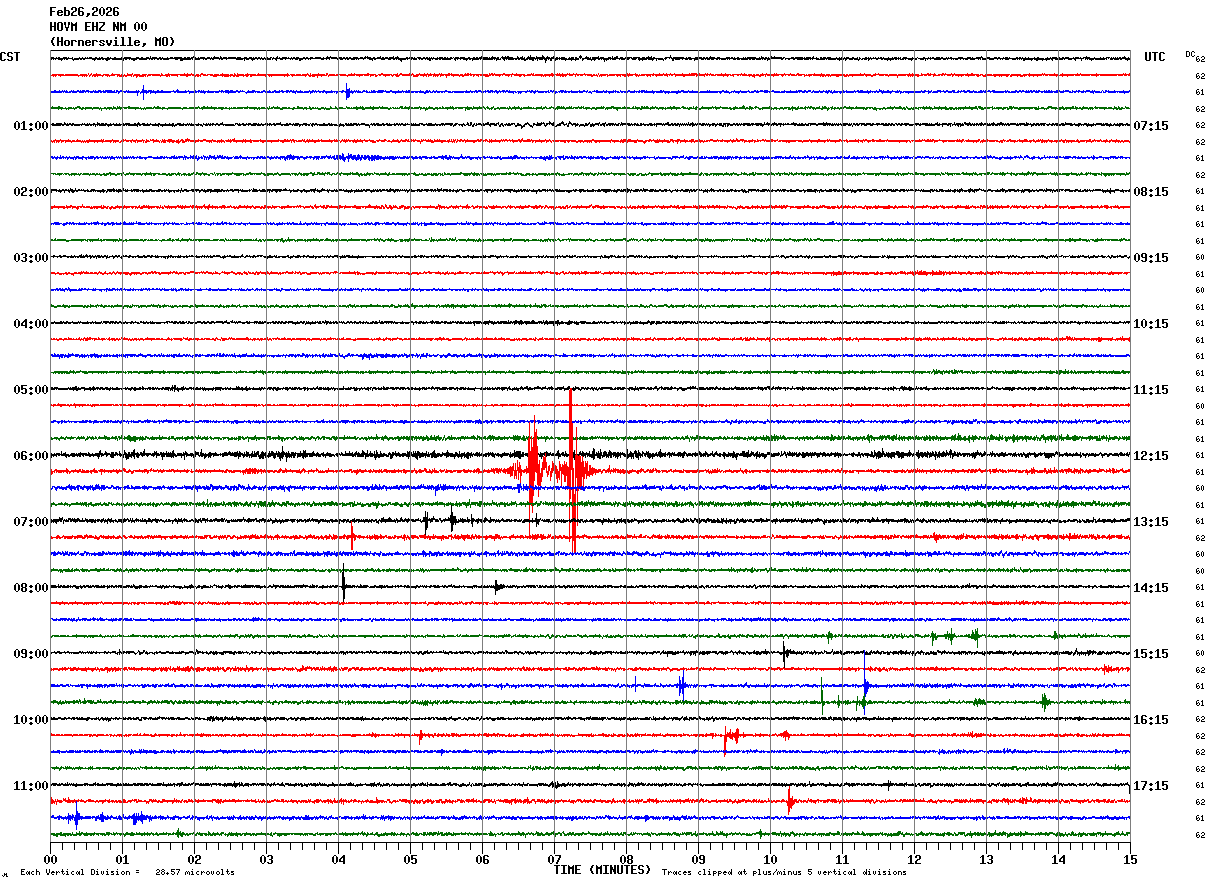Screen dimensions: 1210x886
Task: Click the UTC timezone label
Action: click(1155, 57)
